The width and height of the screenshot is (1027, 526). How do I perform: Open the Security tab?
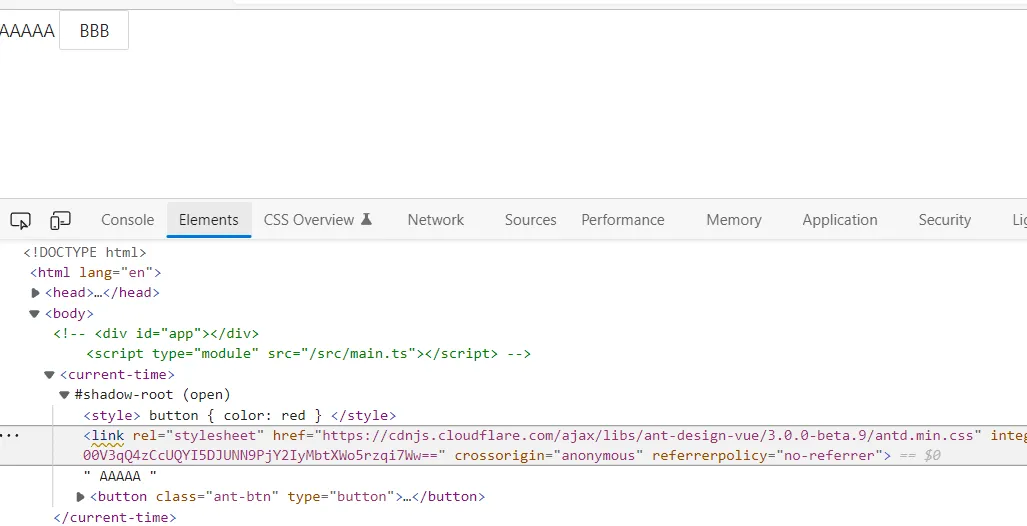pyautogui.click(x=944, y=220)
